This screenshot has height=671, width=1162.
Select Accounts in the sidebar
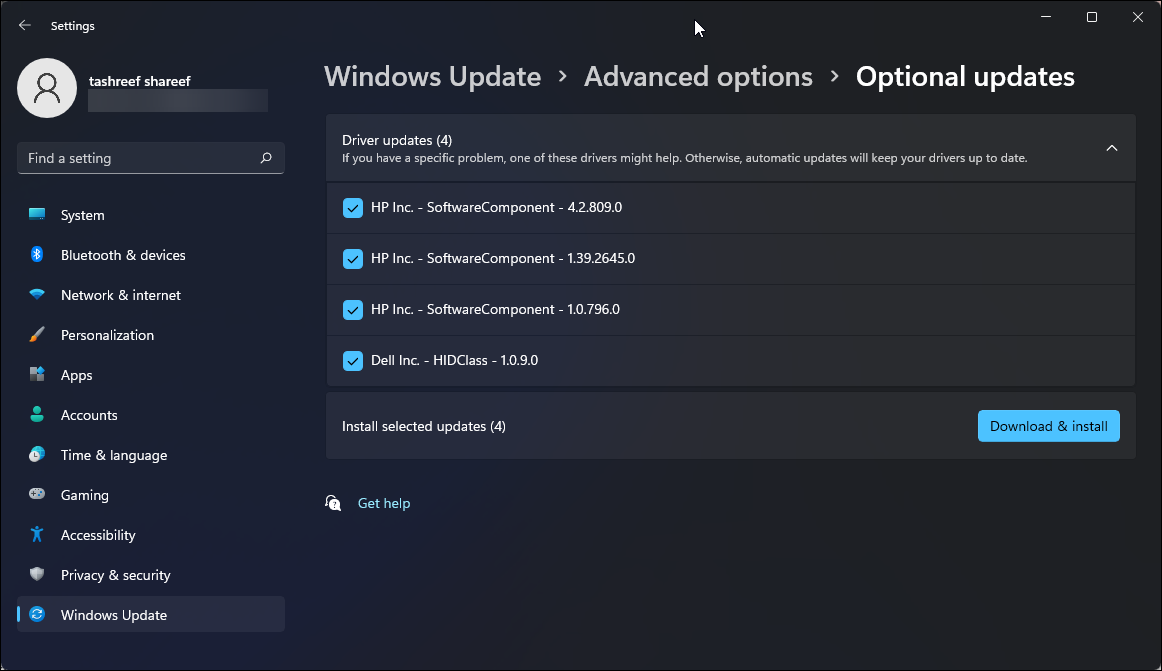pyautogui.click(x=89, y=414)
